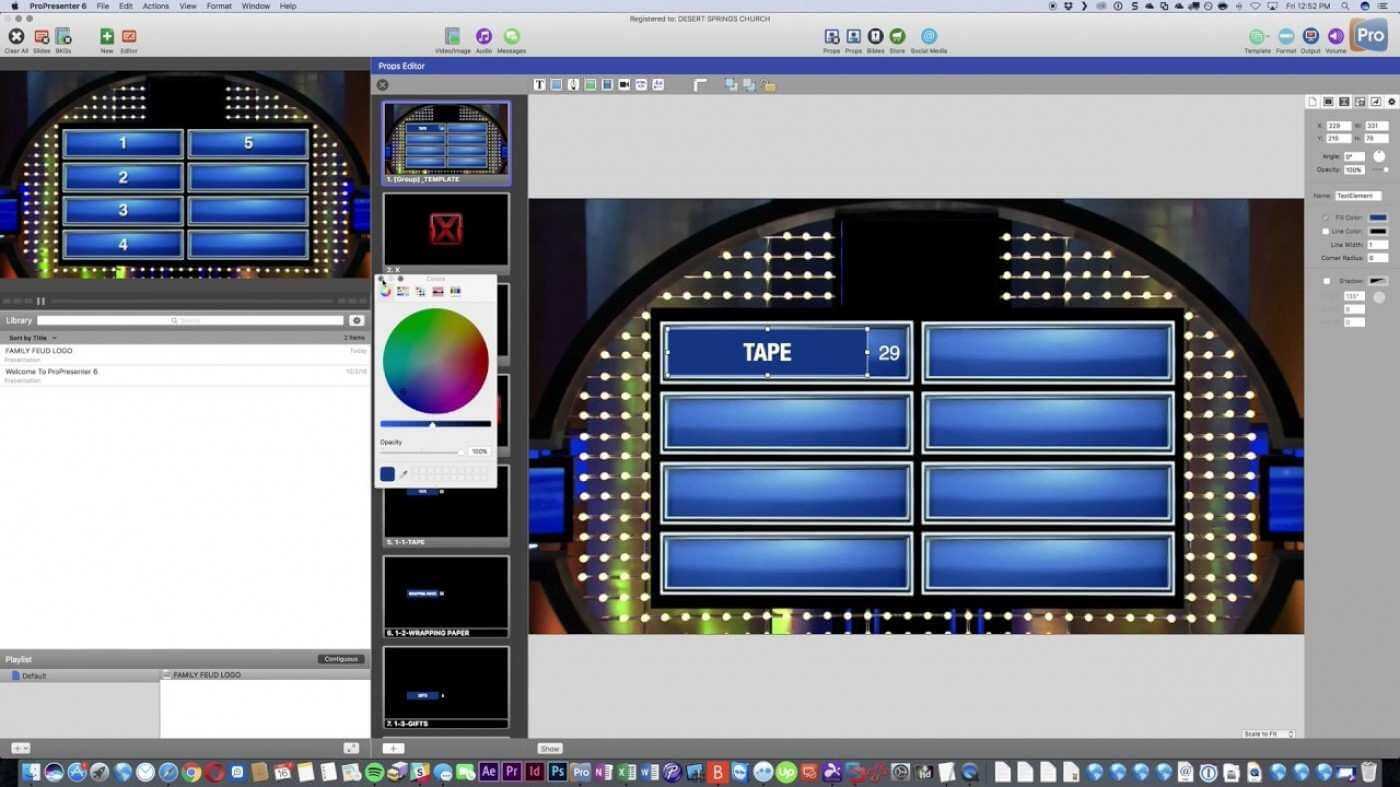The image size is (1400, 787).
Task: Open the View menu
Action: (188, 6)
